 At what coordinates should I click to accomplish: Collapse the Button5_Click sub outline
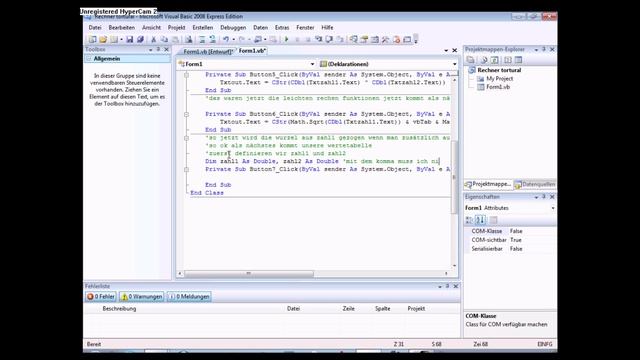[186, 75]
